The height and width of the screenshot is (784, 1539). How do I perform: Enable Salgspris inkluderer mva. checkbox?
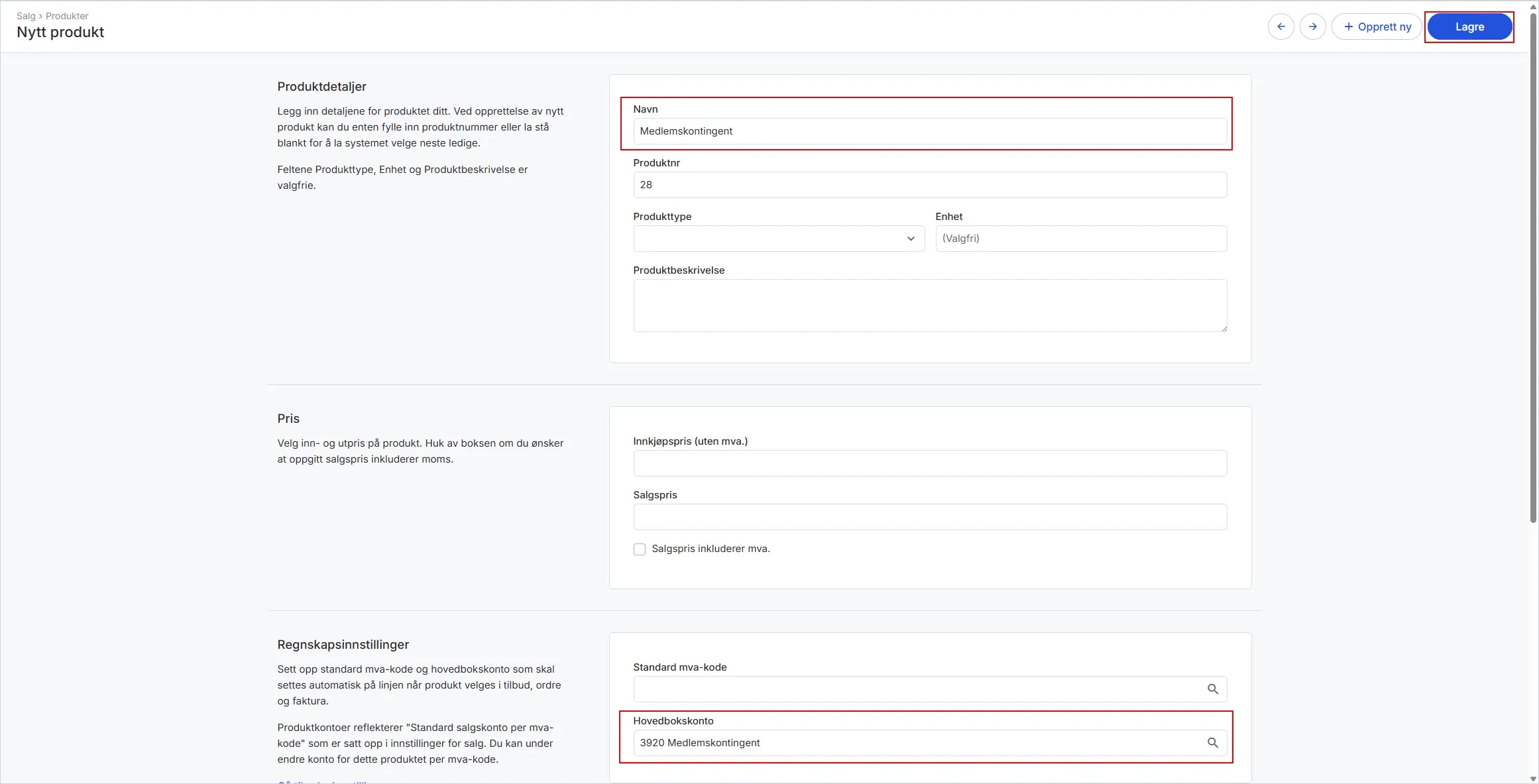point(639,549)
